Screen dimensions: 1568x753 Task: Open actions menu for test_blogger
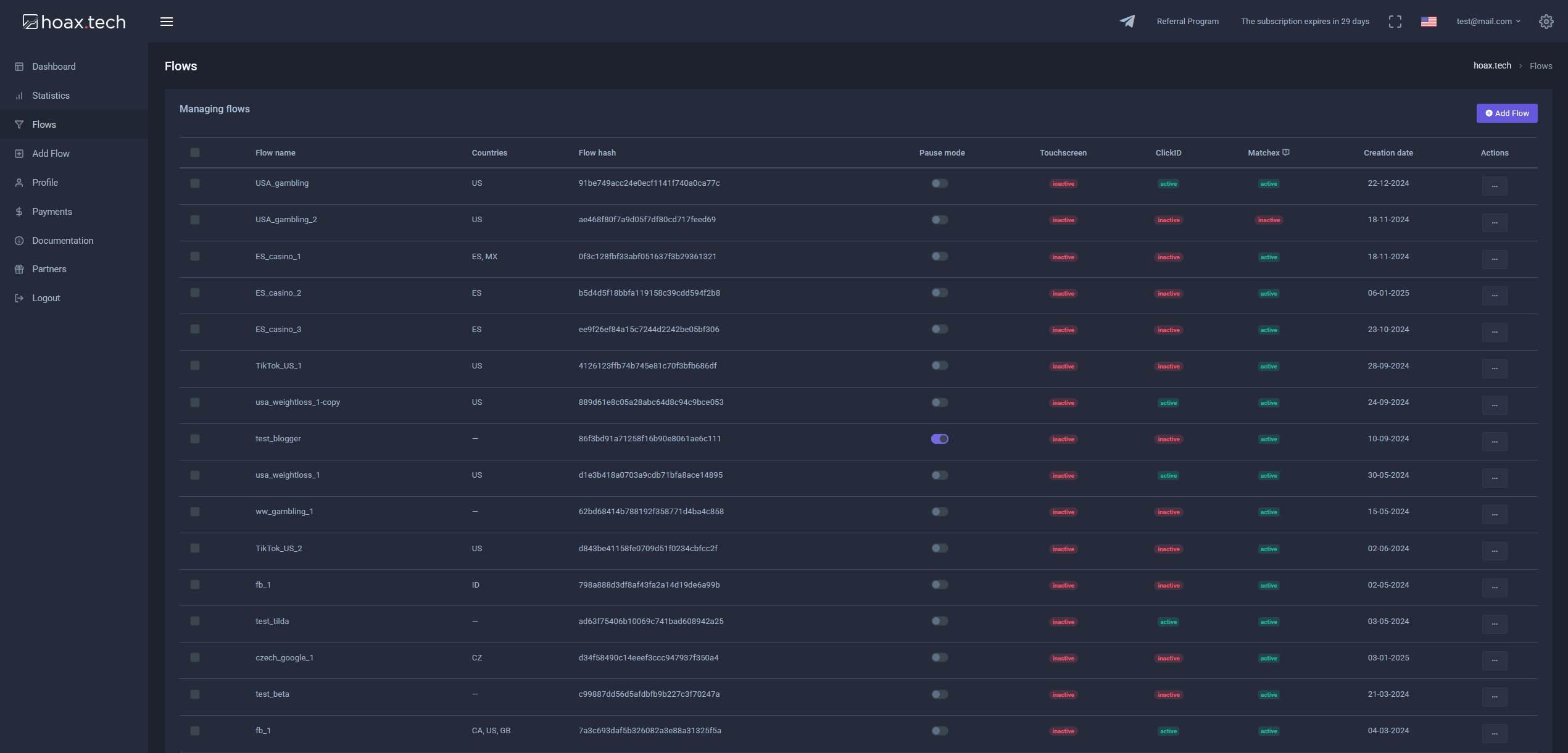(1495, 441)
